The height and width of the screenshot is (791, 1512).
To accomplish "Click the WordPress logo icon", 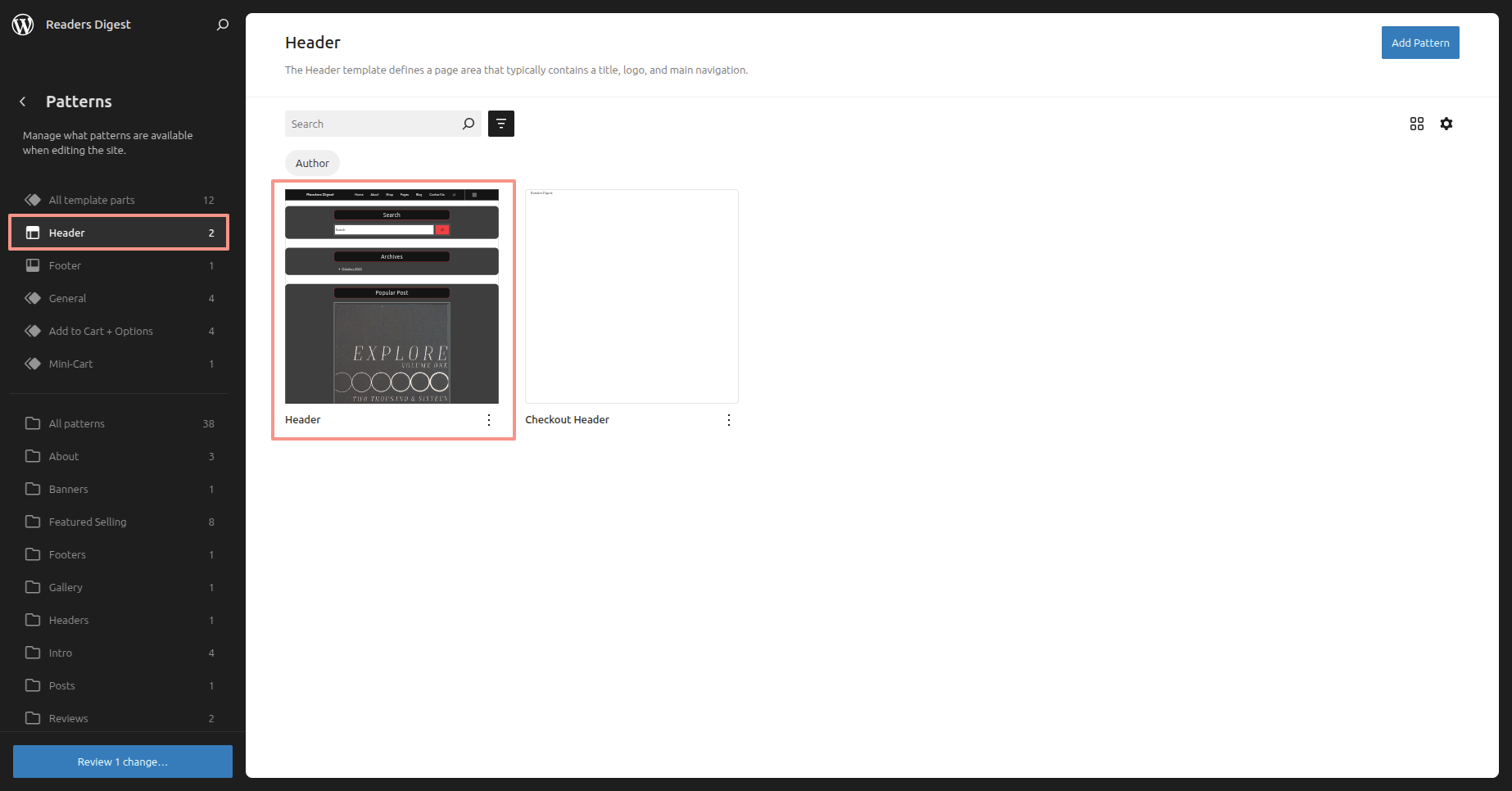I will pos(23,25).
